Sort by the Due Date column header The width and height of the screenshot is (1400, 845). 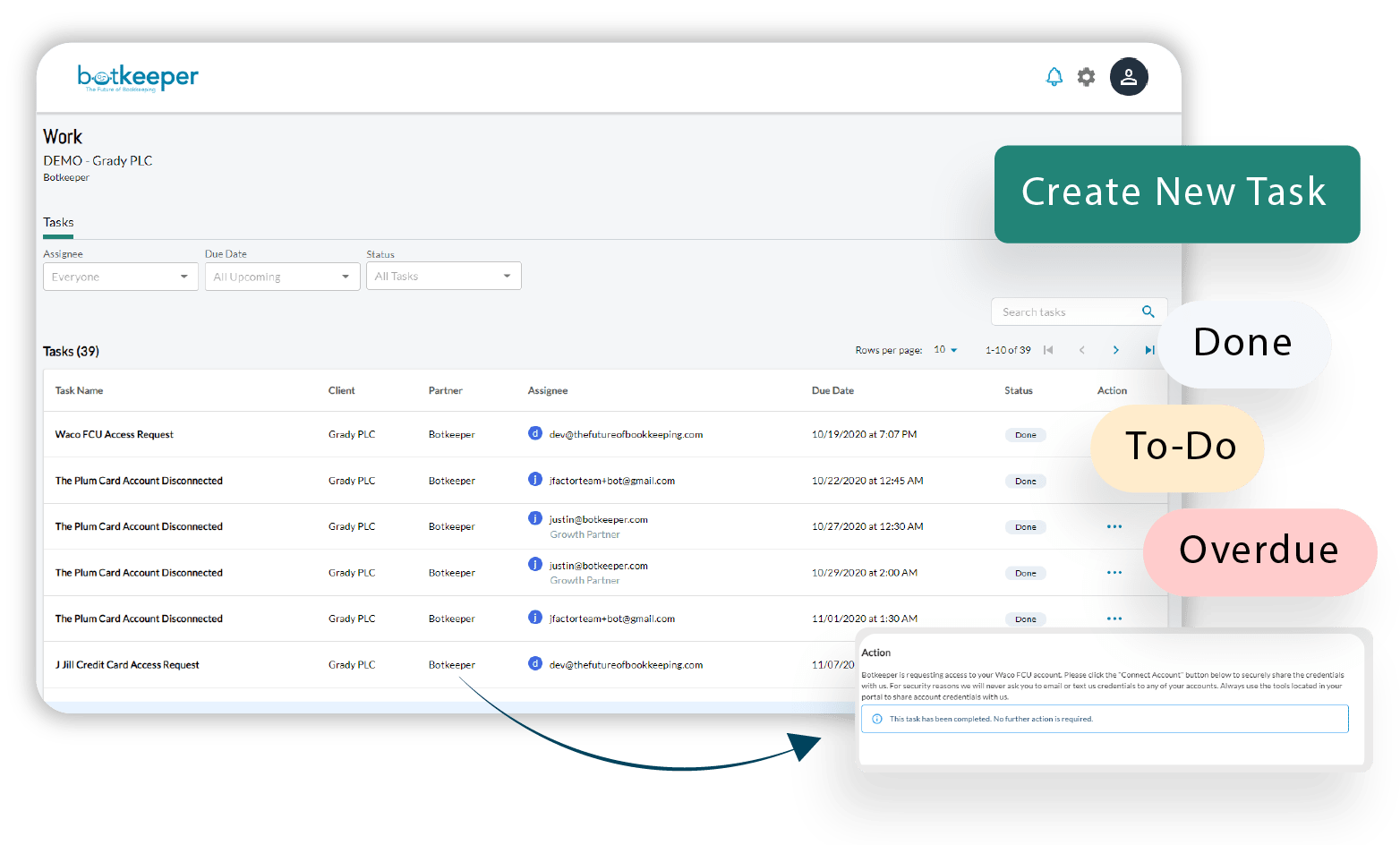832,390
